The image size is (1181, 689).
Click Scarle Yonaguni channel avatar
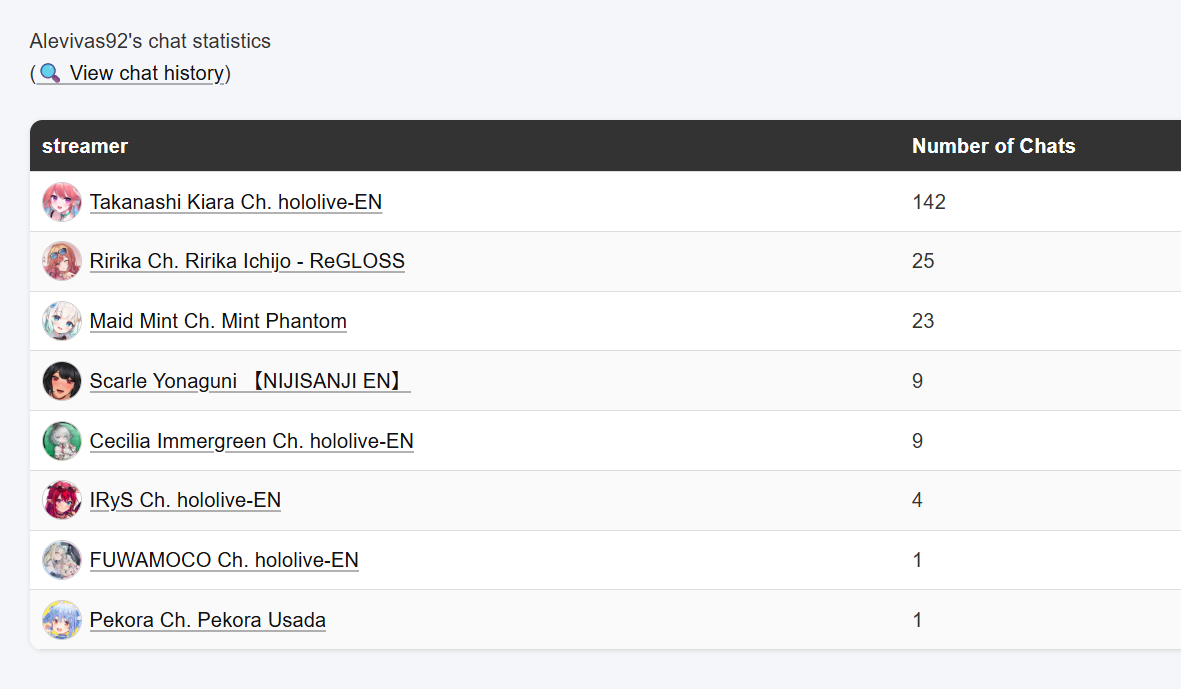(x=62, y=381)
